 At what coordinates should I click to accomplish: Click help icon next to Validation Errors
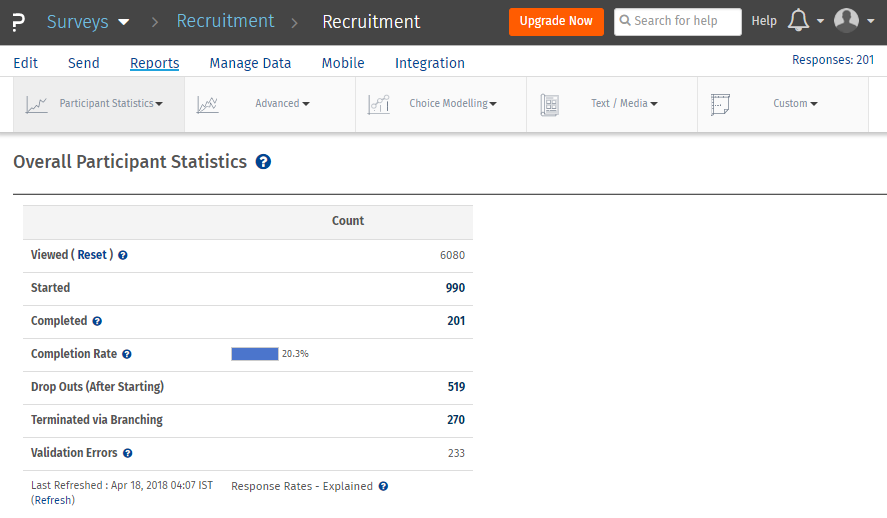coord(128,453)
